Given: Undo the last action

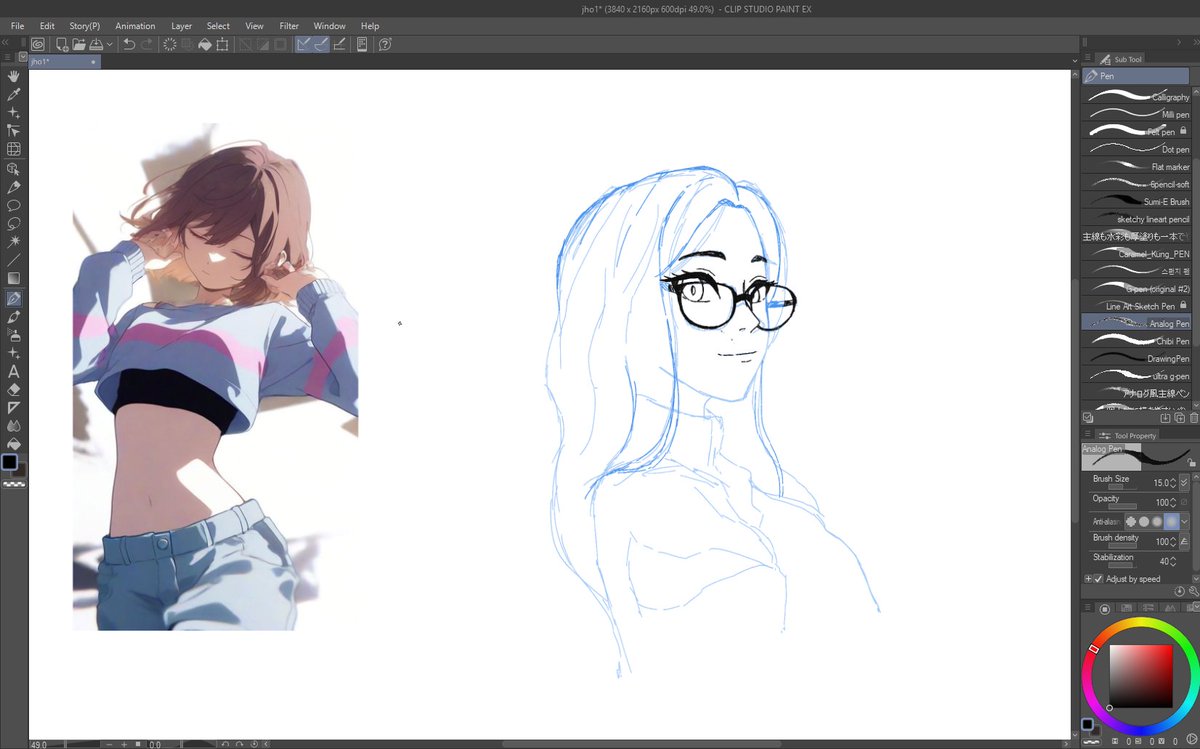Looking at the screenshot, I should [x=129, y=44].
